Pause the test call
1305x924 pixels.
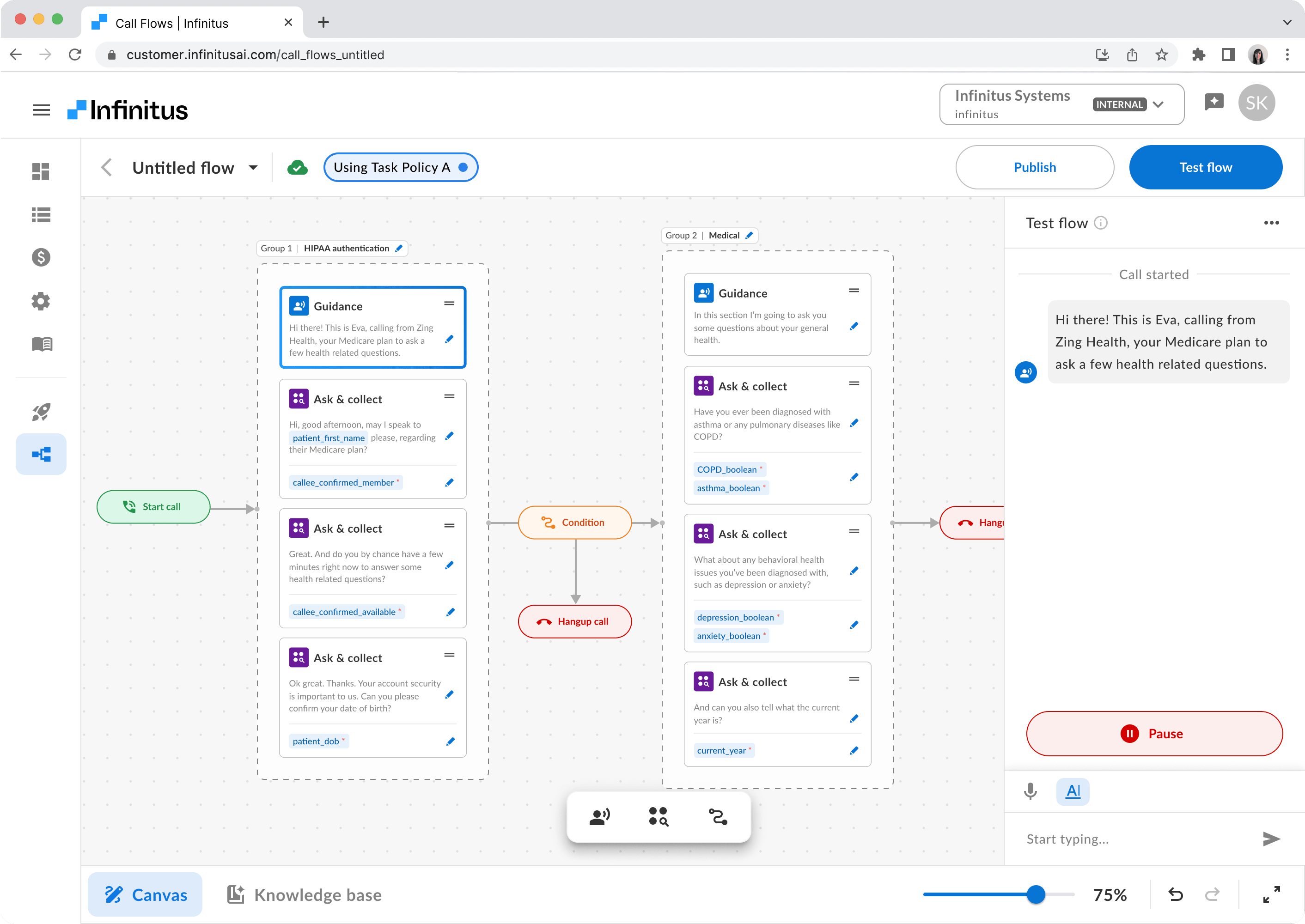pyautogui.click(x=1154, y=734)
